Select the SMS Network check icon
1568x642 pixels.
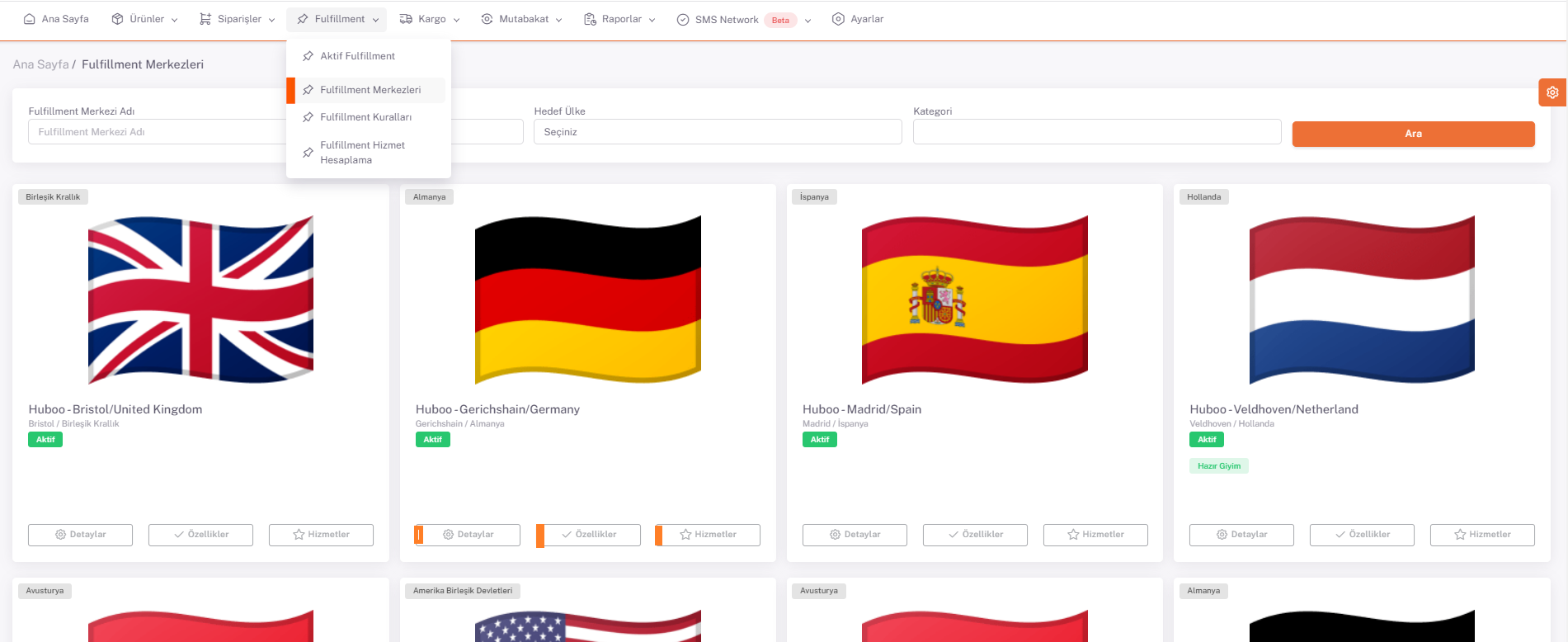pos(683,20)
